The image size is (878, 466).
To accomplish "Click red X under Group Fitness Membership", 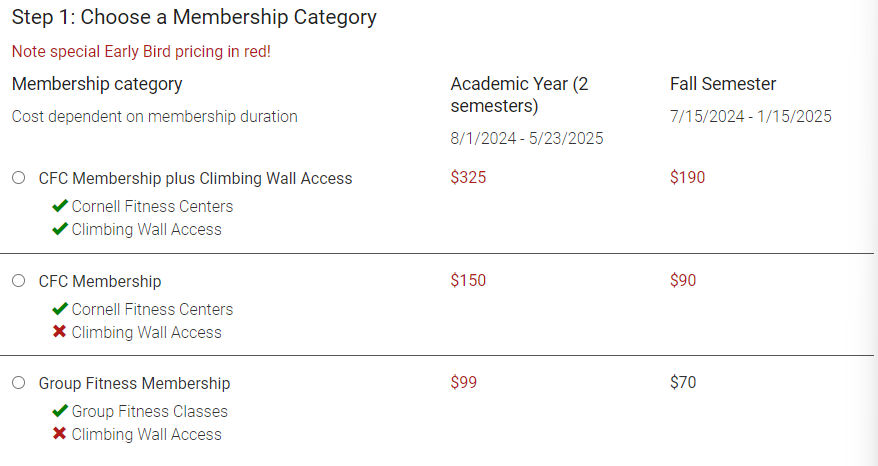I will 59,434.
